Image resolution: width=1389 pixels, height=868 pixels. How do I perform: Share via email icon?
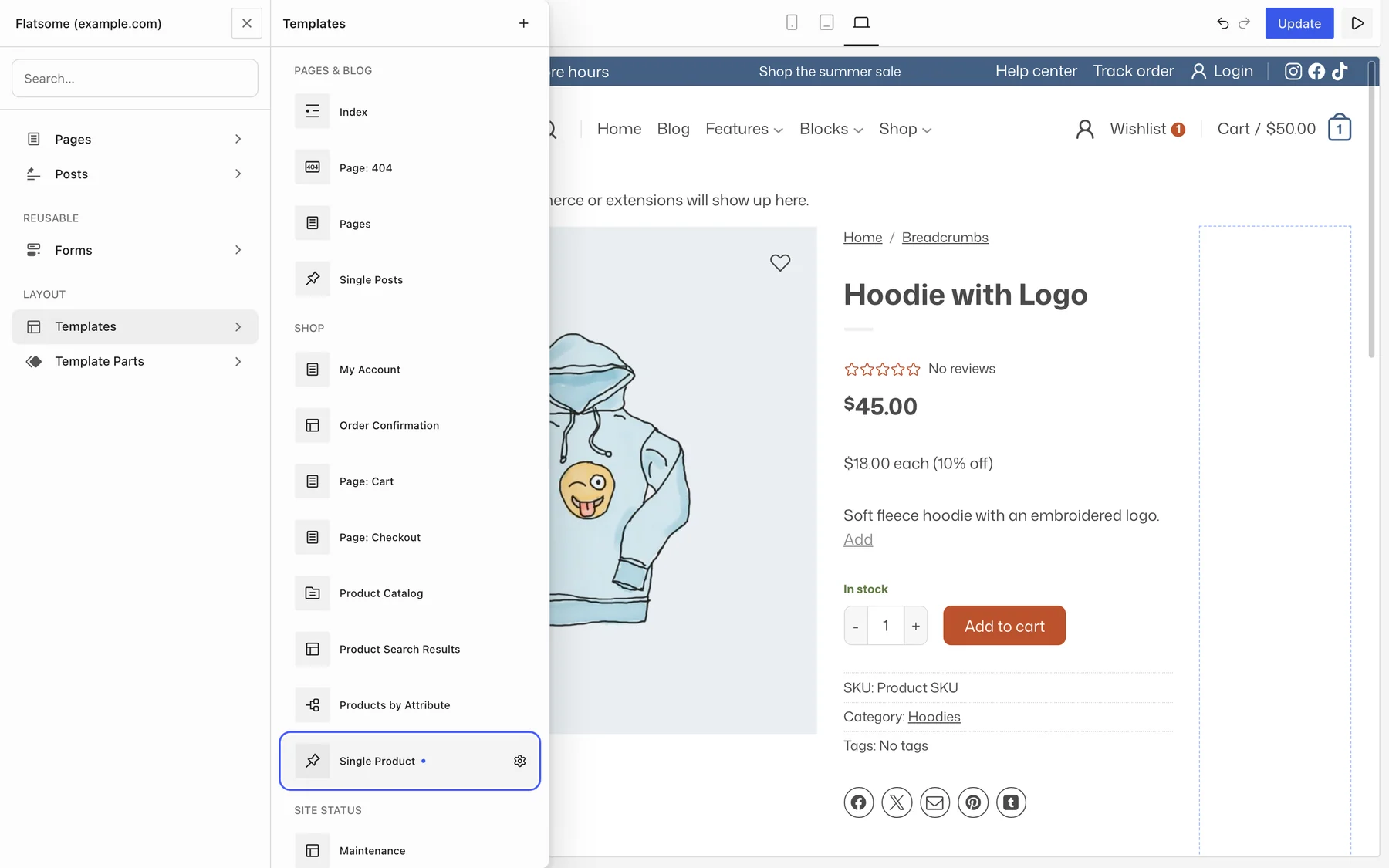click(934, 802)
